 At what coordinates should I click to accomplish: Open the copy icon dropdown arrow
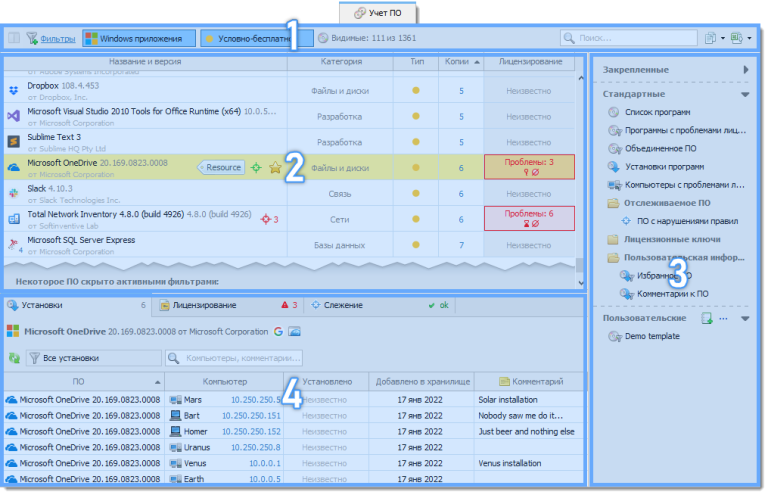tap(723, 38)
